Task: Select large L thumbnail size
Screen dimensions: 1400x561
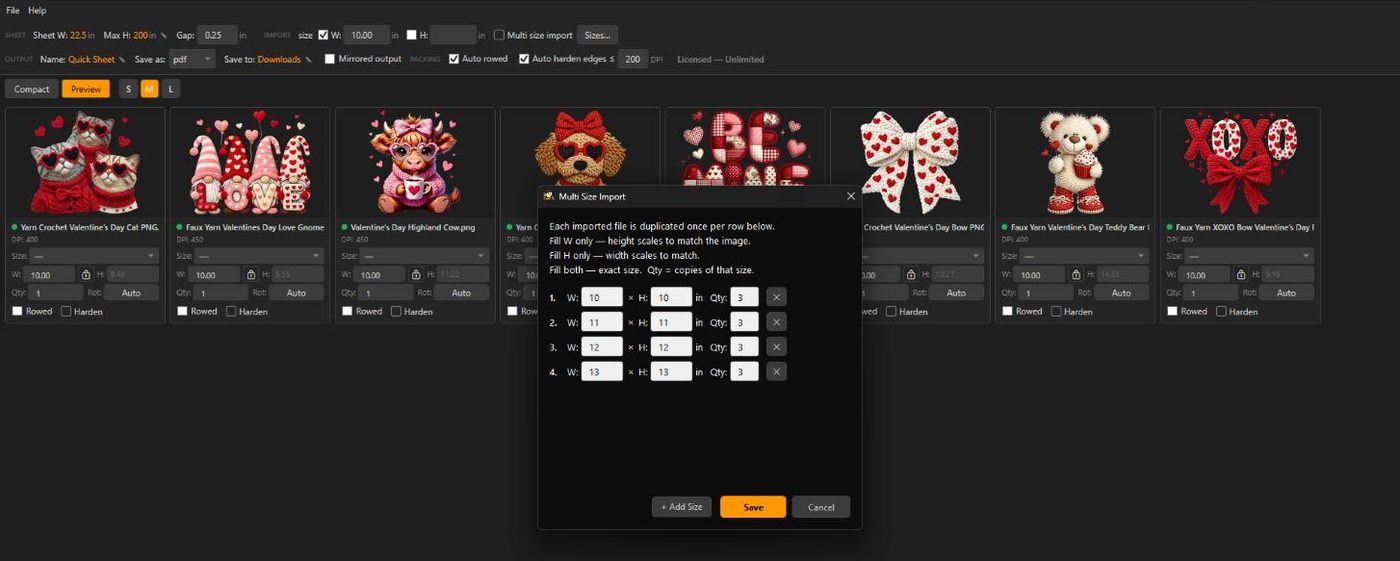Action: (x=170, y=89)
